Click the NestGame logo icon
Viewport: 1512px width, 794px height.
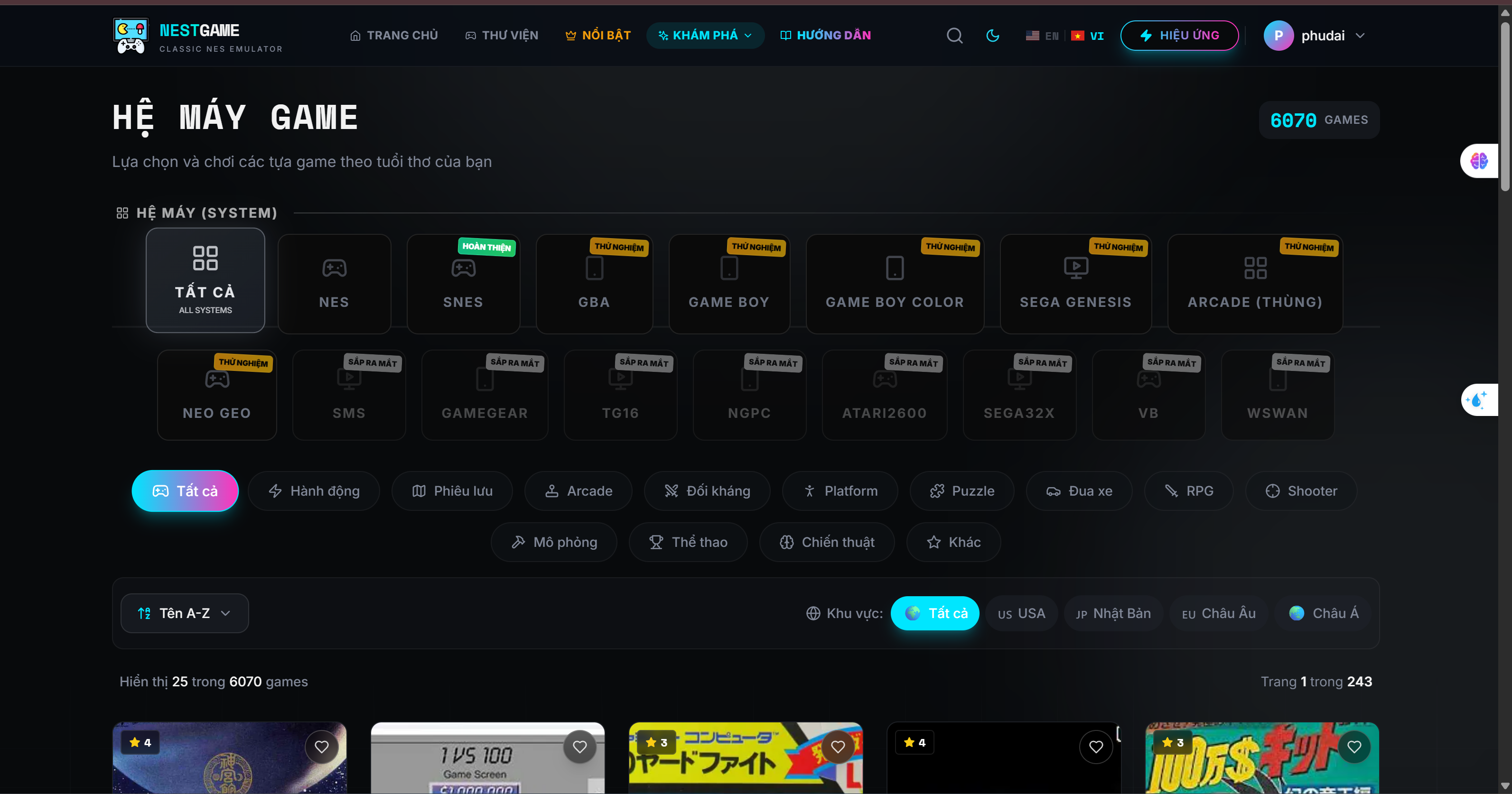tap(131, 36)
